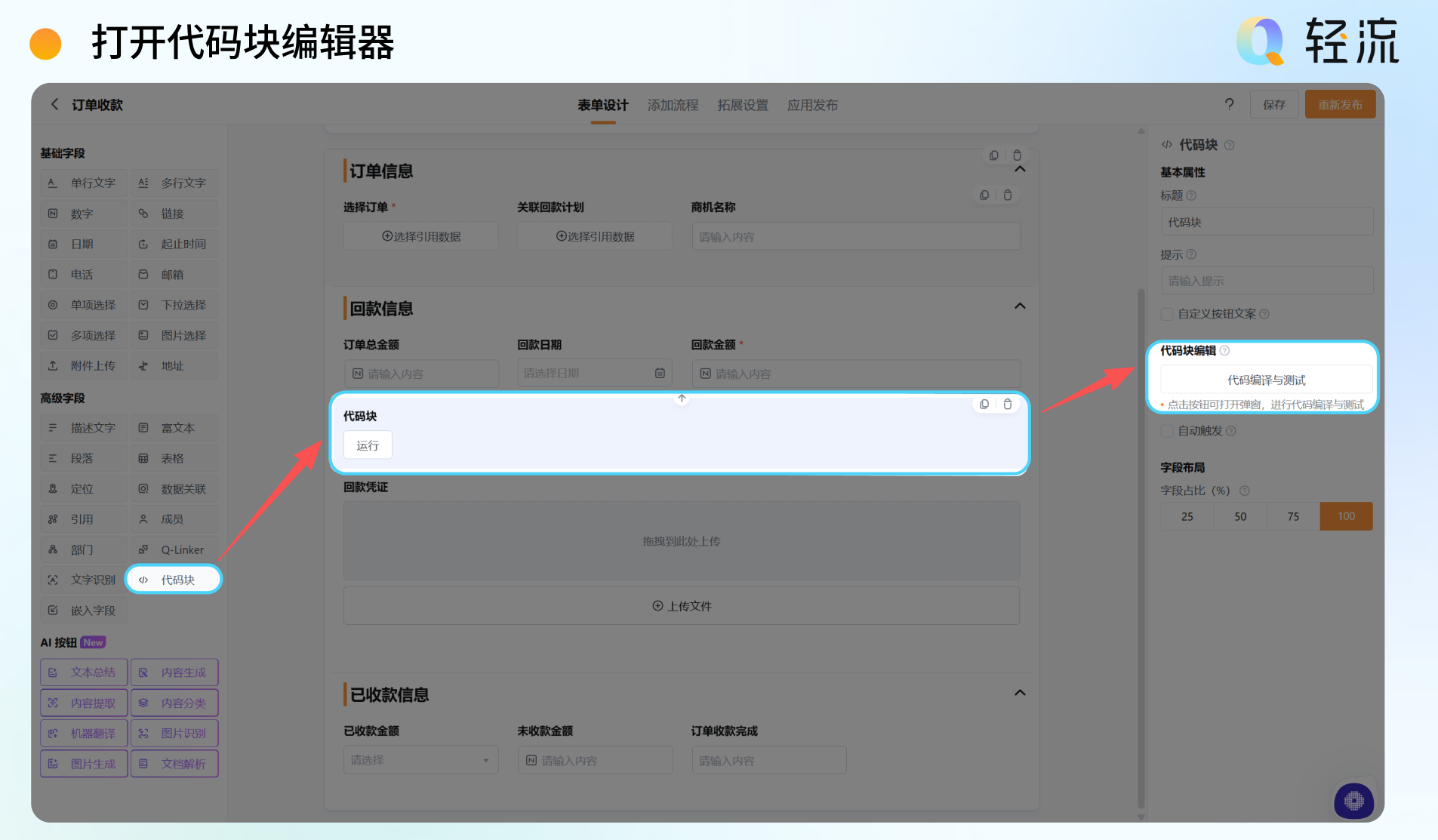This screenshot has width=1438, height=840.
Task: Click the 重新发布 button
Action: (1341, 105)
